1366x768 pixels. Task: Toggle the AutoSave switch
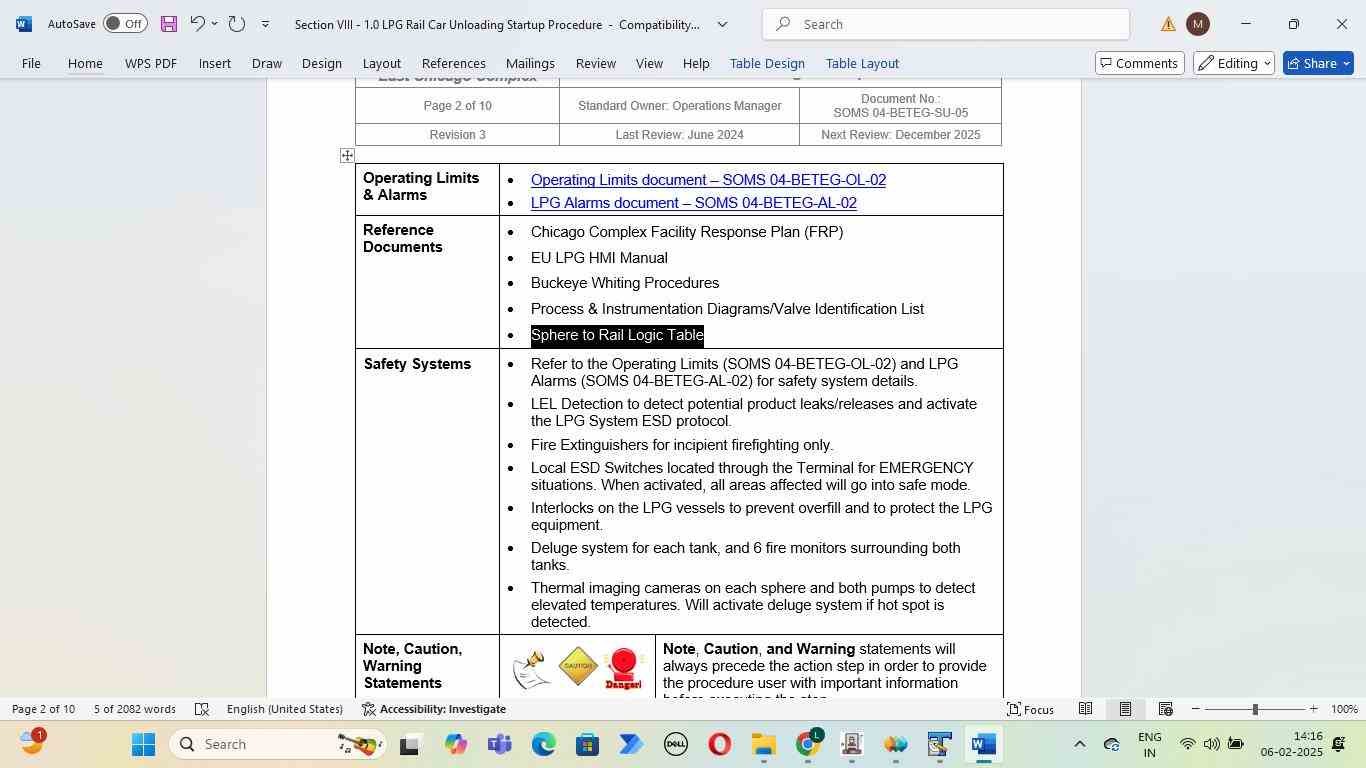tap(125, 24)
